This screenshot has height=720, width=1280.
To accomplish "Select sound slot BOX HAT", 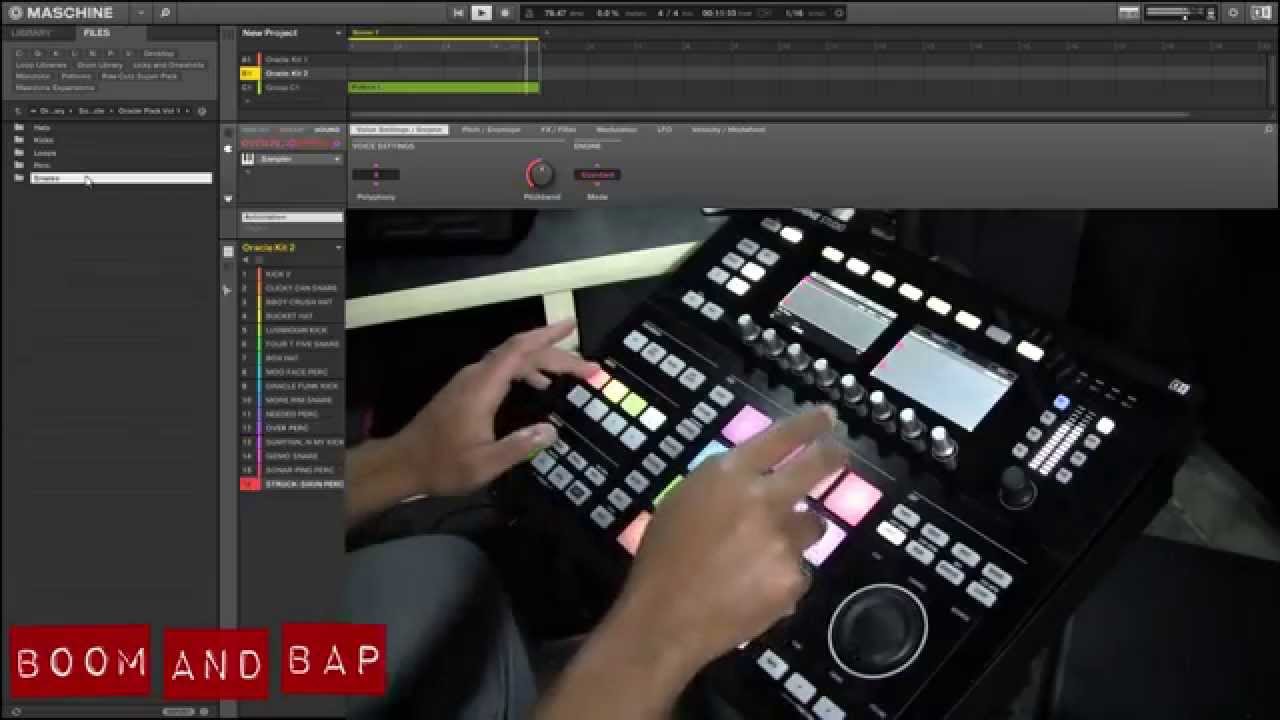I will (291, 358).
